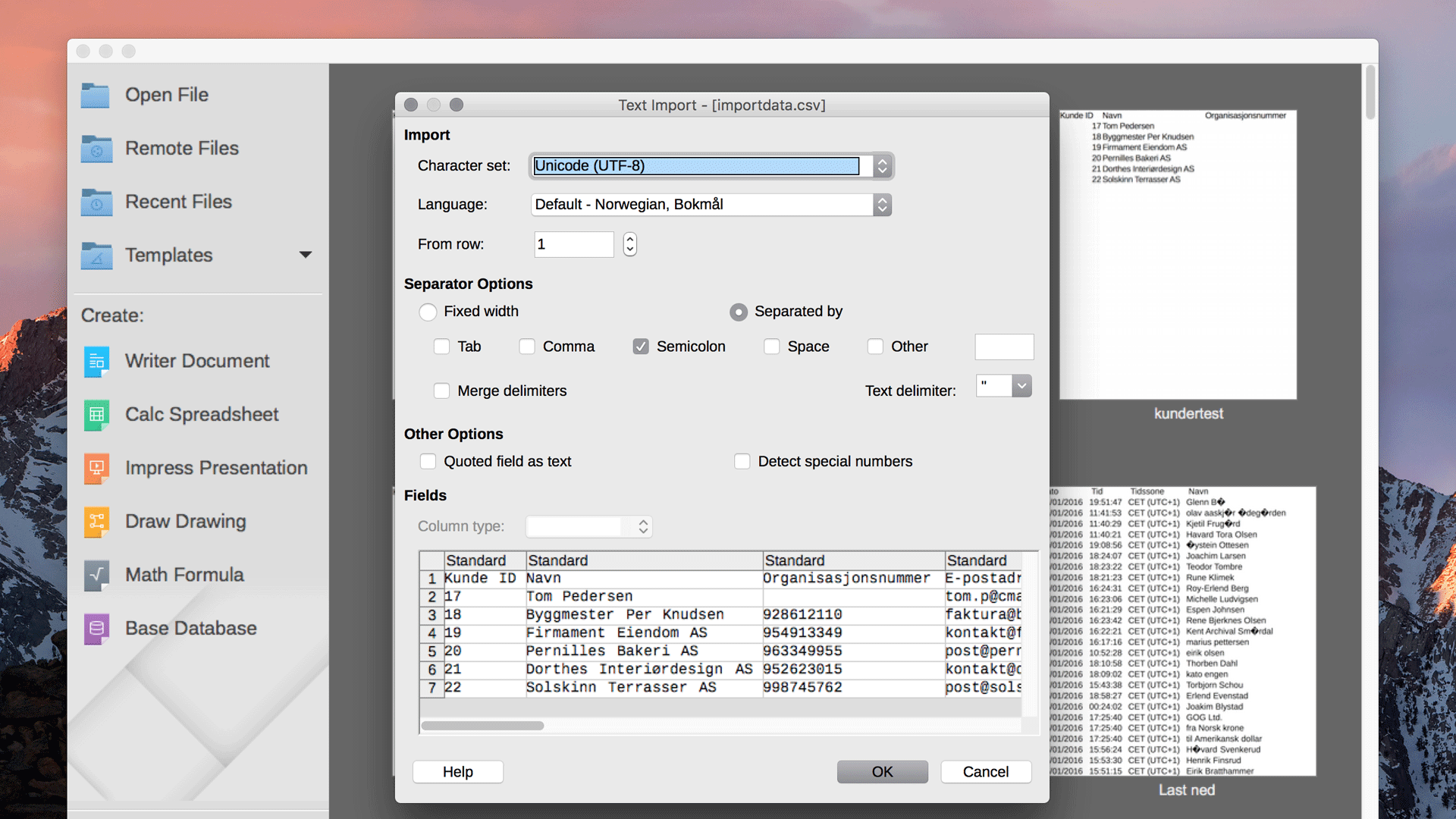This screenshot has height=819, width=1456.
Task: Open the Character set dropdown
Action: pyautogui.click(x=882, y=166)
